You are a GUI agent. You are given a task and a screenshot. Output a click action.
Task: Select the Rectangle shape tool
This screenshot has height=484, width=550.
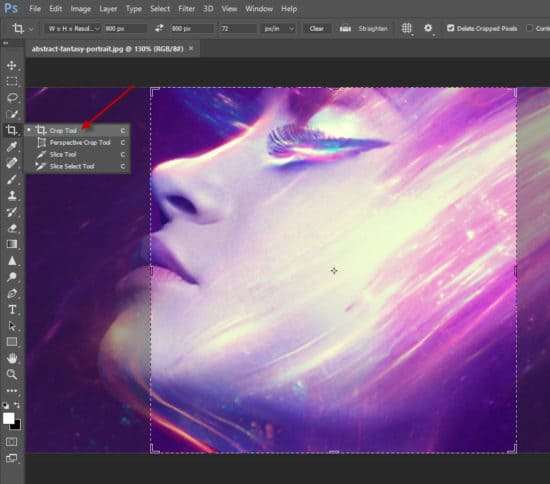coord(12,342)
